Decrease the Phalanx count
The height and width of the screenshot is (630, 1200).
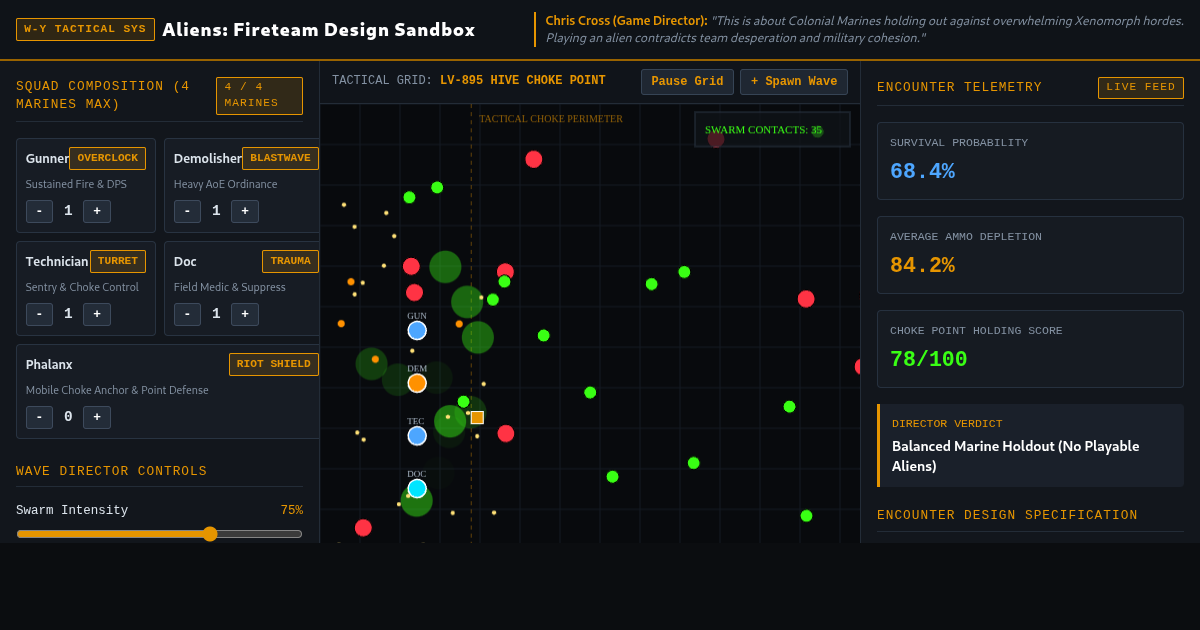click(39, 417)
